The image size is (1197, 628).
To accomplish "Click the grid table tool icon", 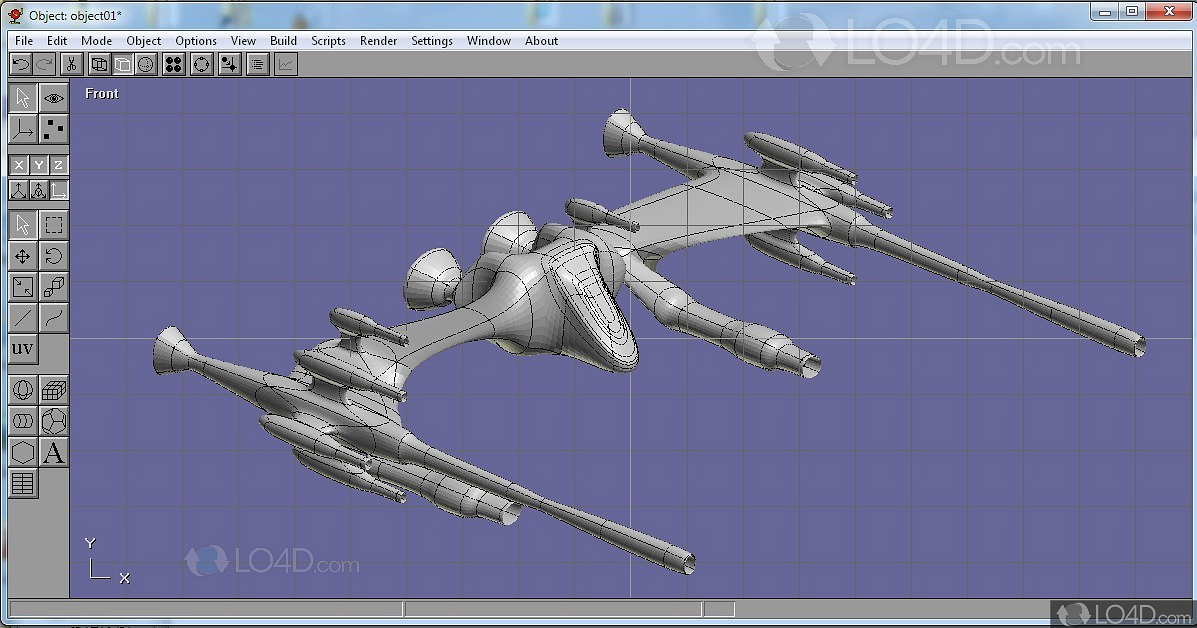I will (23, 484).
